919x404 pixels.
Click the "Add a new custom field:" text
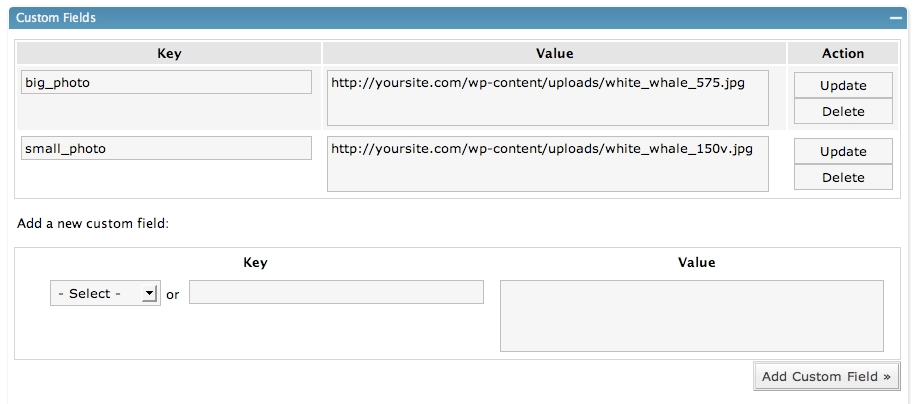(x=93, y=223)
